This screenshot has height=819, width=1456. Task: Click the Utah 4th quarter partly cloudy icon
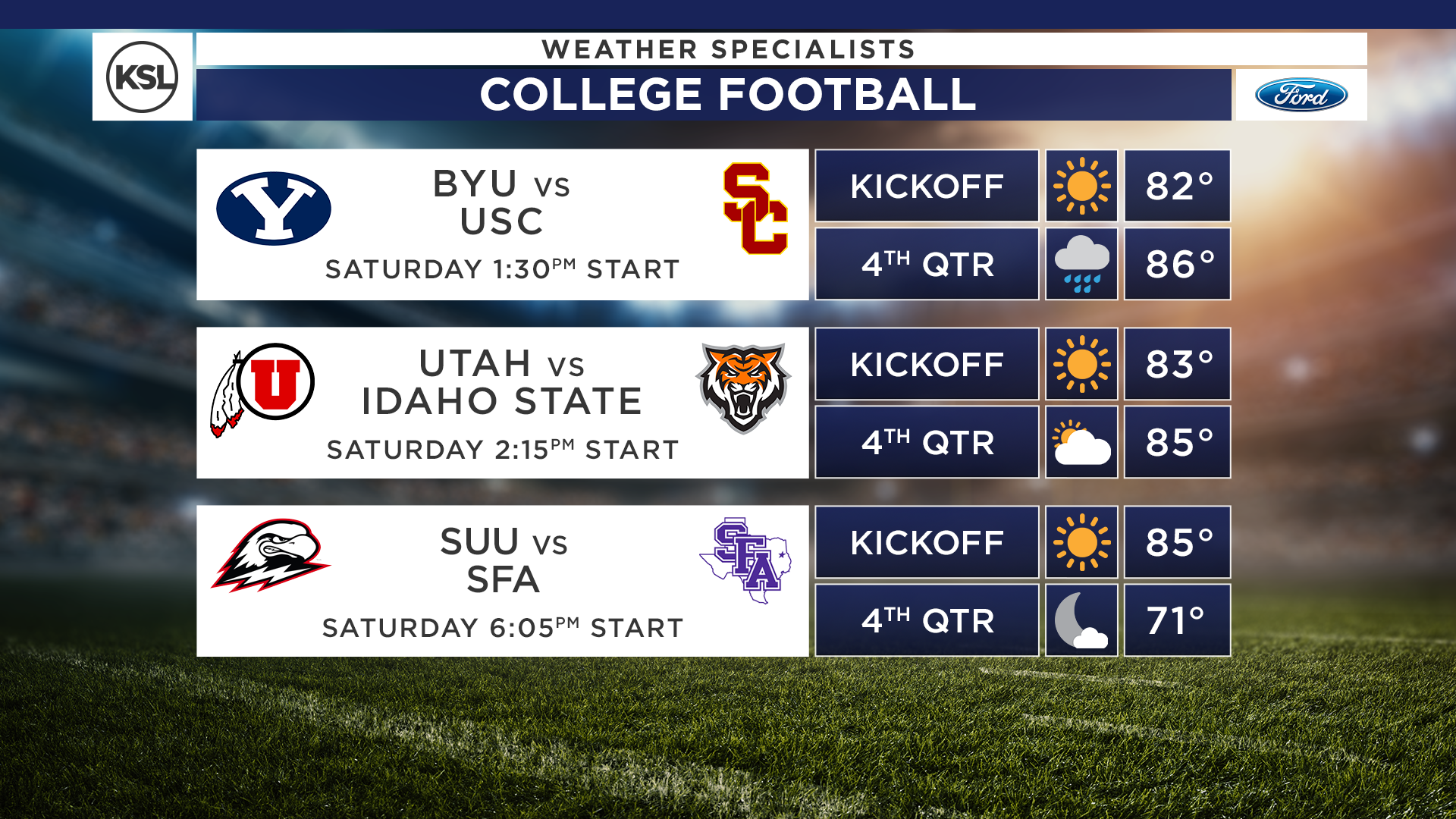pos(1081,442)
